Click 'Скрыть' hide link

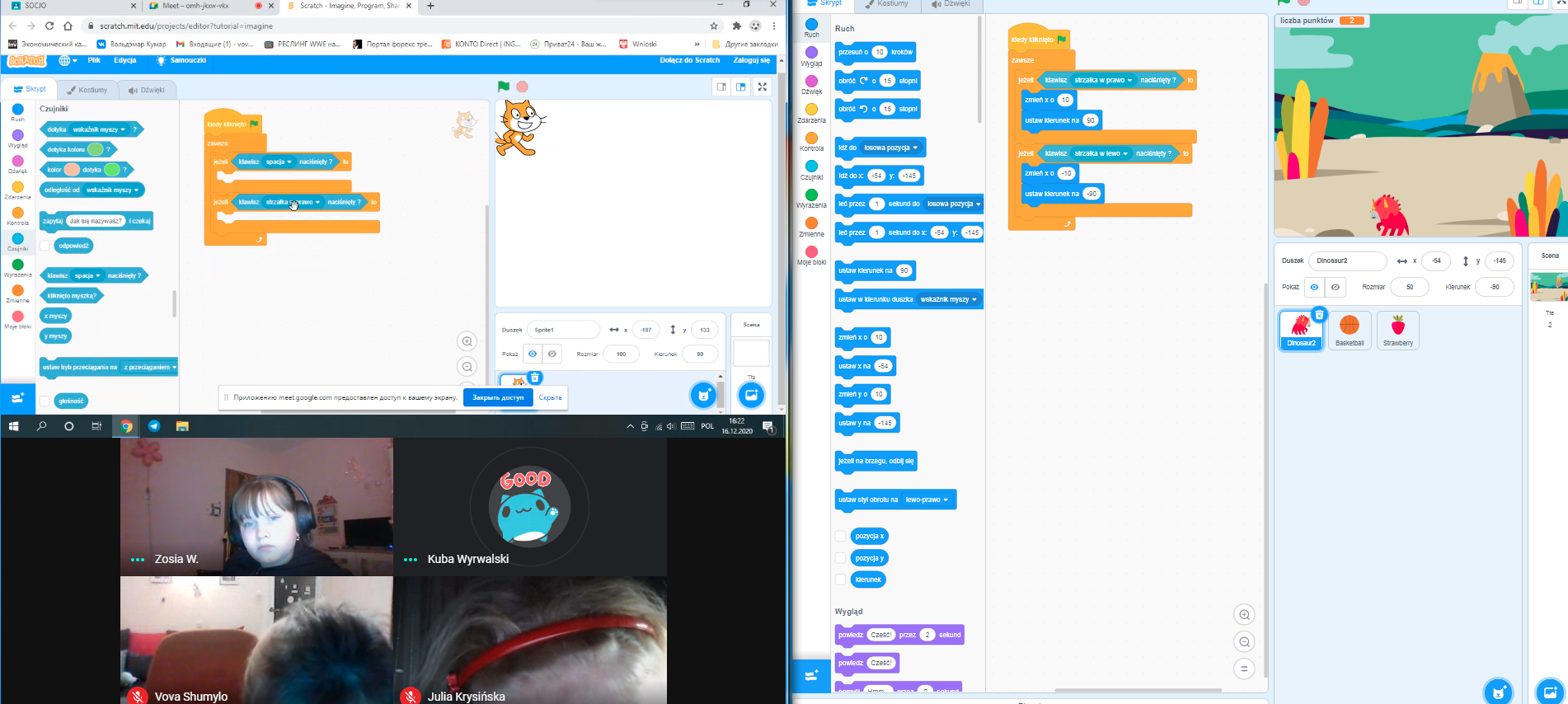click(x=550, y=397)
